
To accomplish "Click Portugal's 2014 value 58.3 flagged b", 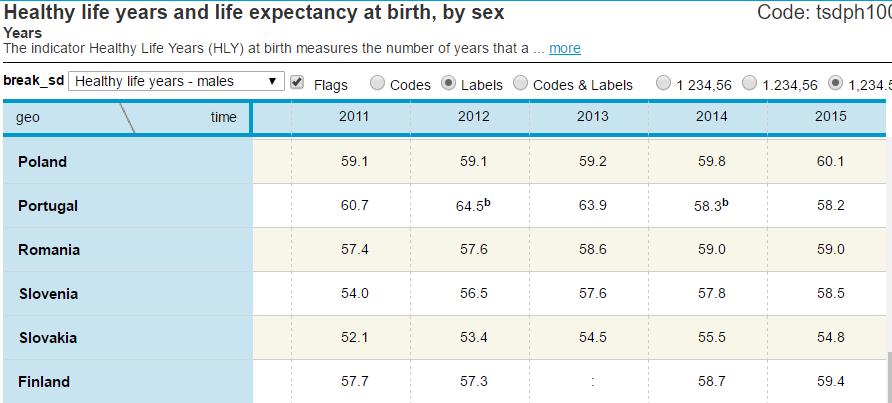I will pyautogui.click(x=711, y=205).
